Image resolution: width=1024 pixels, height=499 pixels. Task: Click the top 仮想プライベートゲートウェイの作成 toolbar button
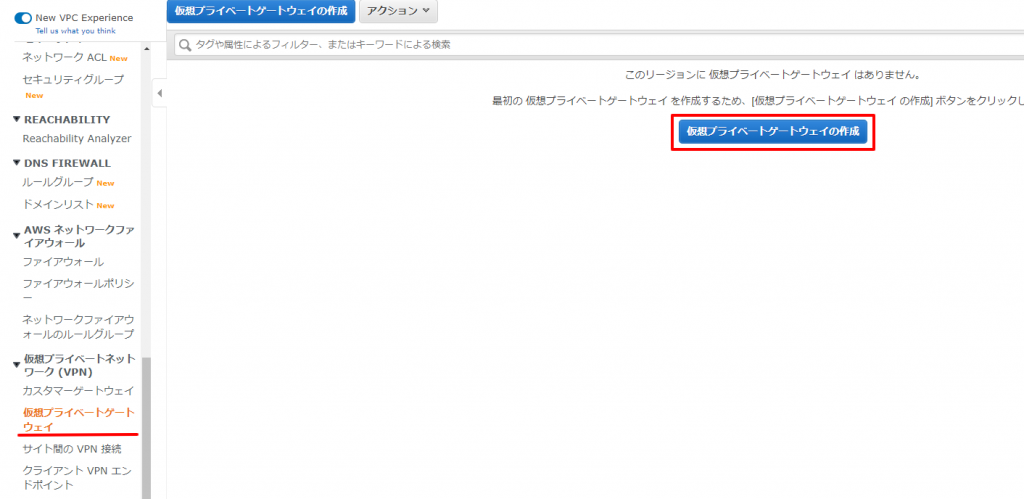[x=261, y=11]
